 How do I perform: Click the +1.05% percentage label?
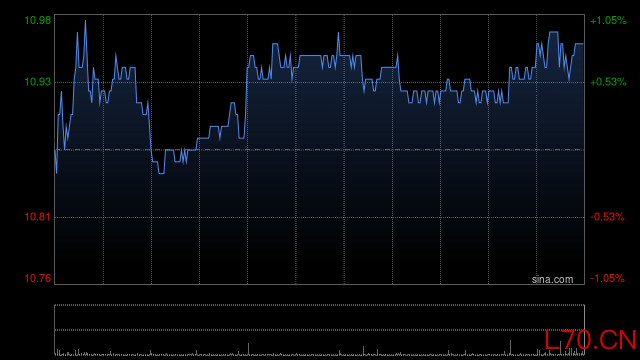(x=608, y=20)
